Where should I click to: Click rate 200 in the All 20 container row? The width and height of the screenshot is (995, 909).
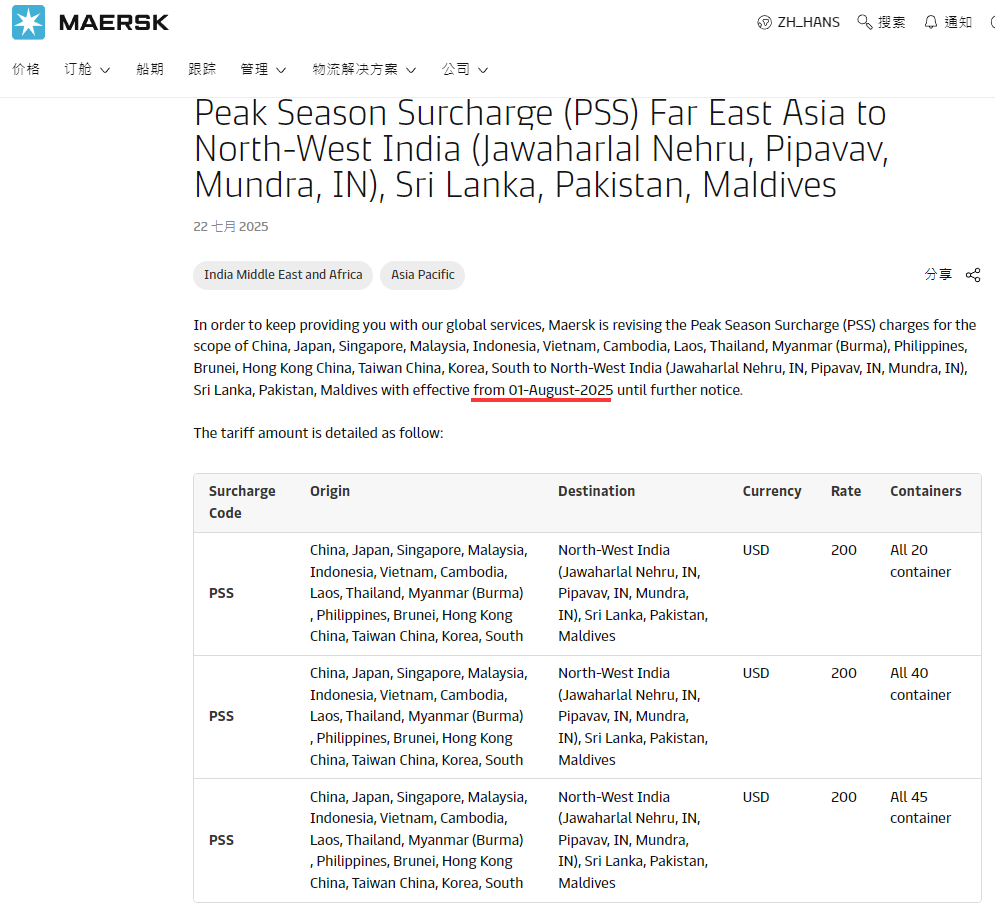coord(843,550)
